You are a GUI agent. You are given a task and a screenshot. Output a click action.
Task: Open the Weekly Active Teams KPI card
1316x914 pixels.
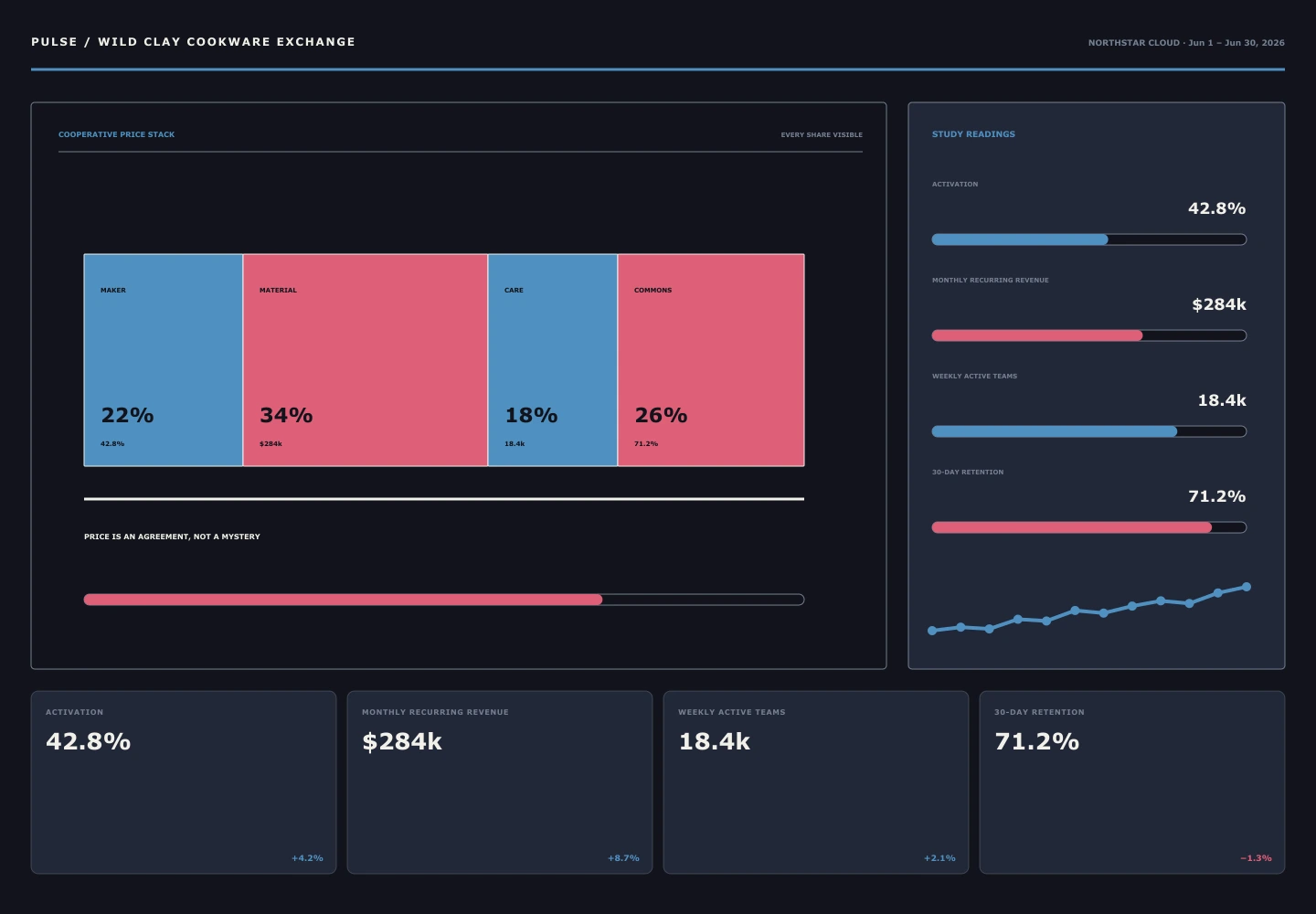pyautogui.click(x=816, y=782)
